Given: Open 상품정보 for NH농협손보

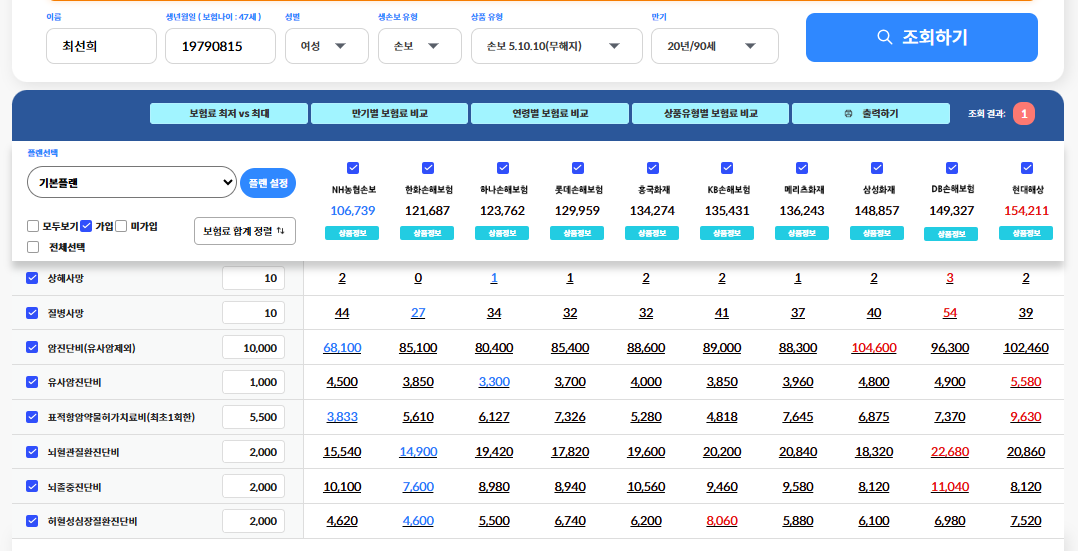Looking at the screenshot, I should coord(352,233).
